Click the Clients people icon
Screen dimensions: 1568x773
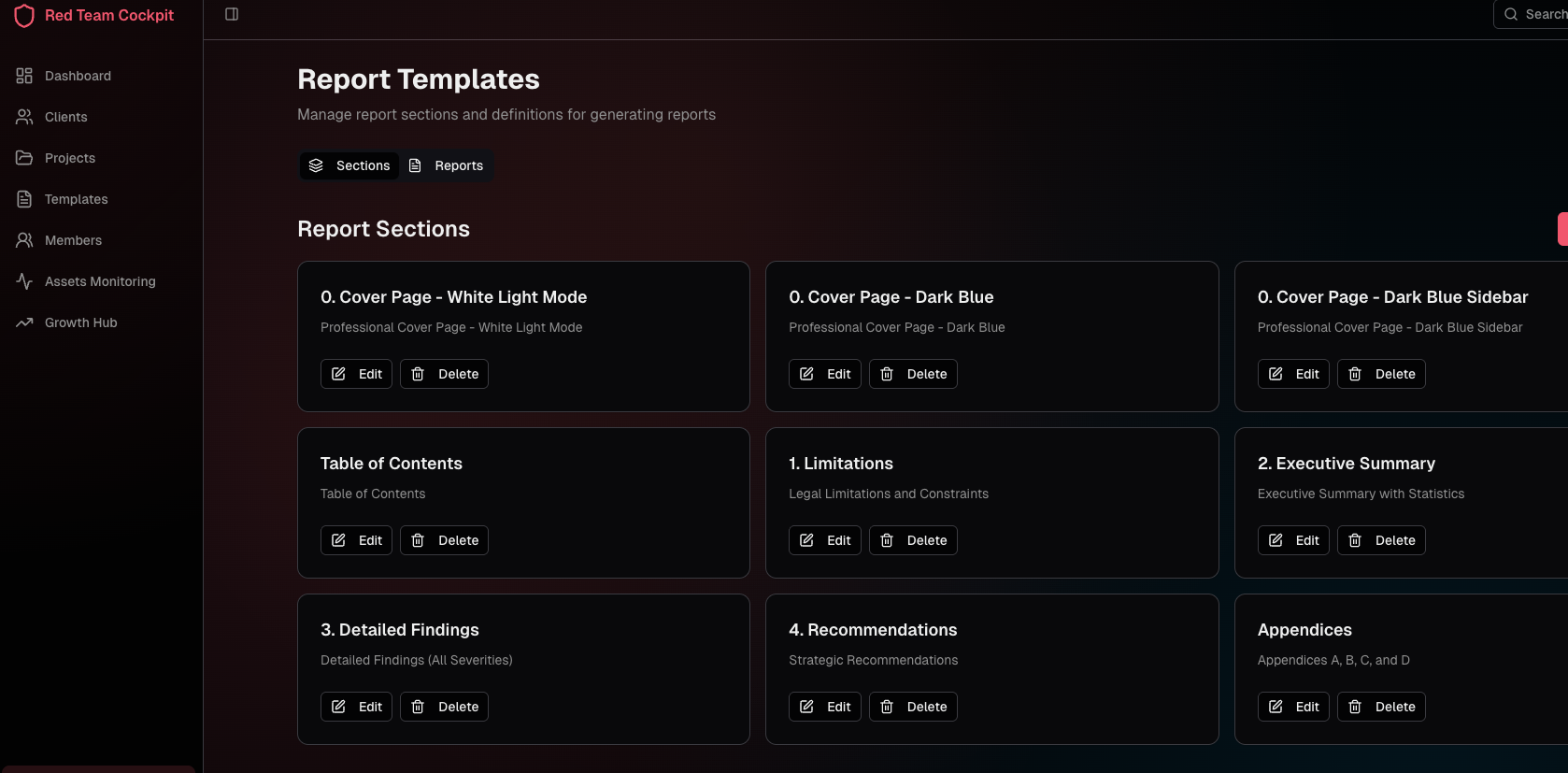tap(24, 117)
